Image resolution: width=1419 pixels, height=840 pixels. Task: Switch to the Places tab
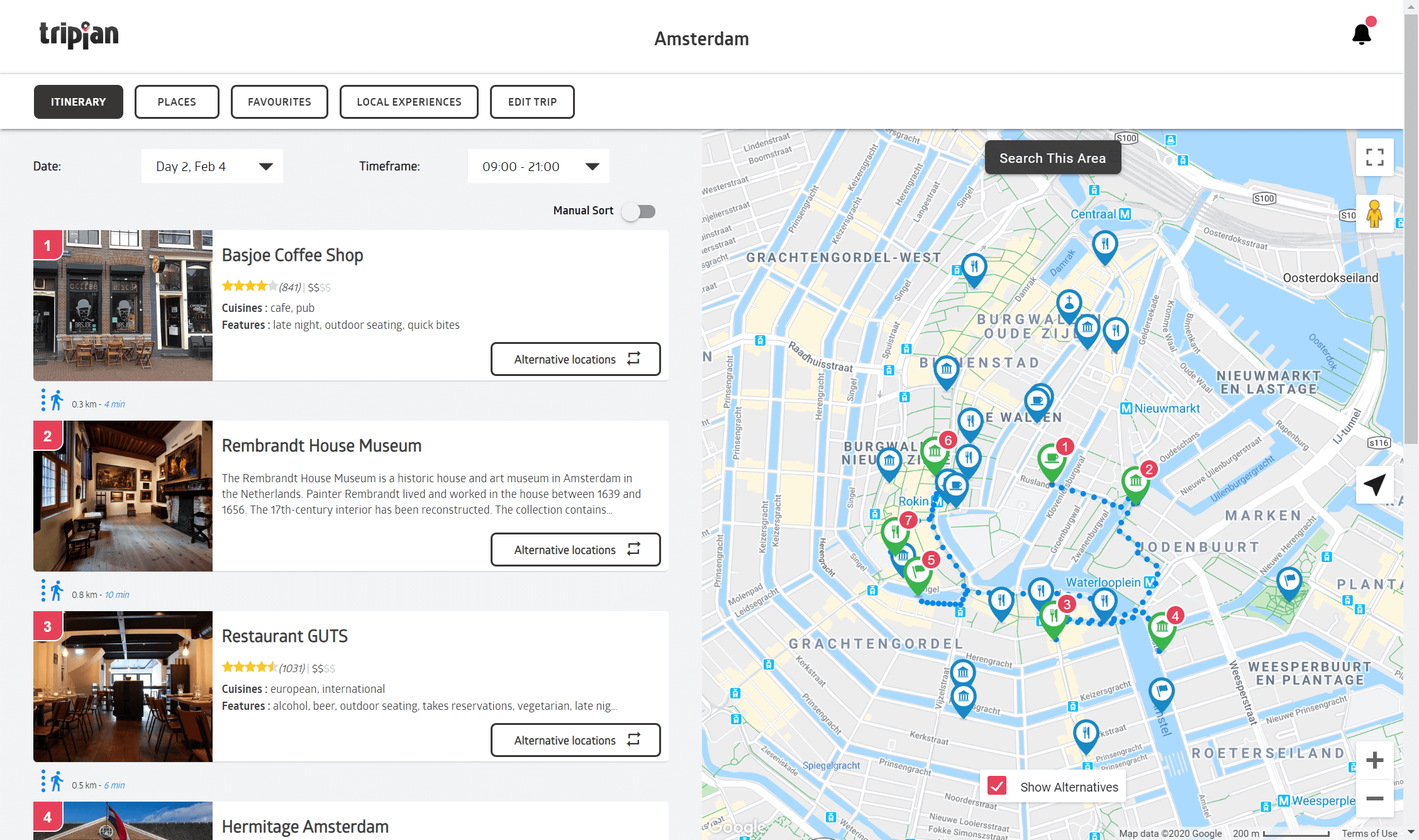(x=177, y=102)
